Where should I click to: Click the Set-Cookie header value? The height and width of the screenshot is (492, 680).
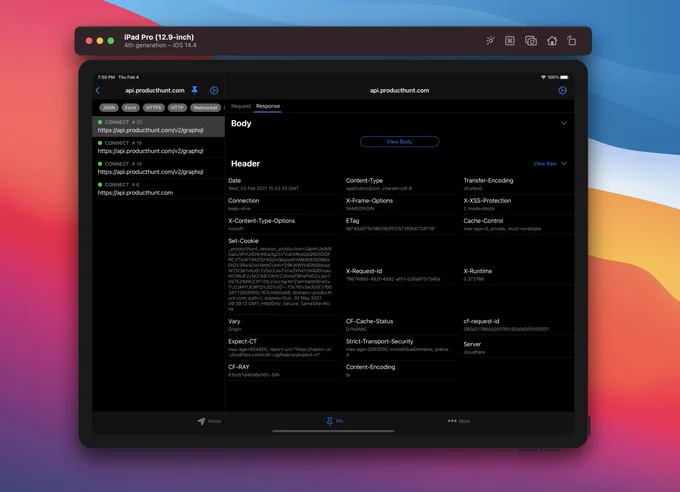(280, 279)
